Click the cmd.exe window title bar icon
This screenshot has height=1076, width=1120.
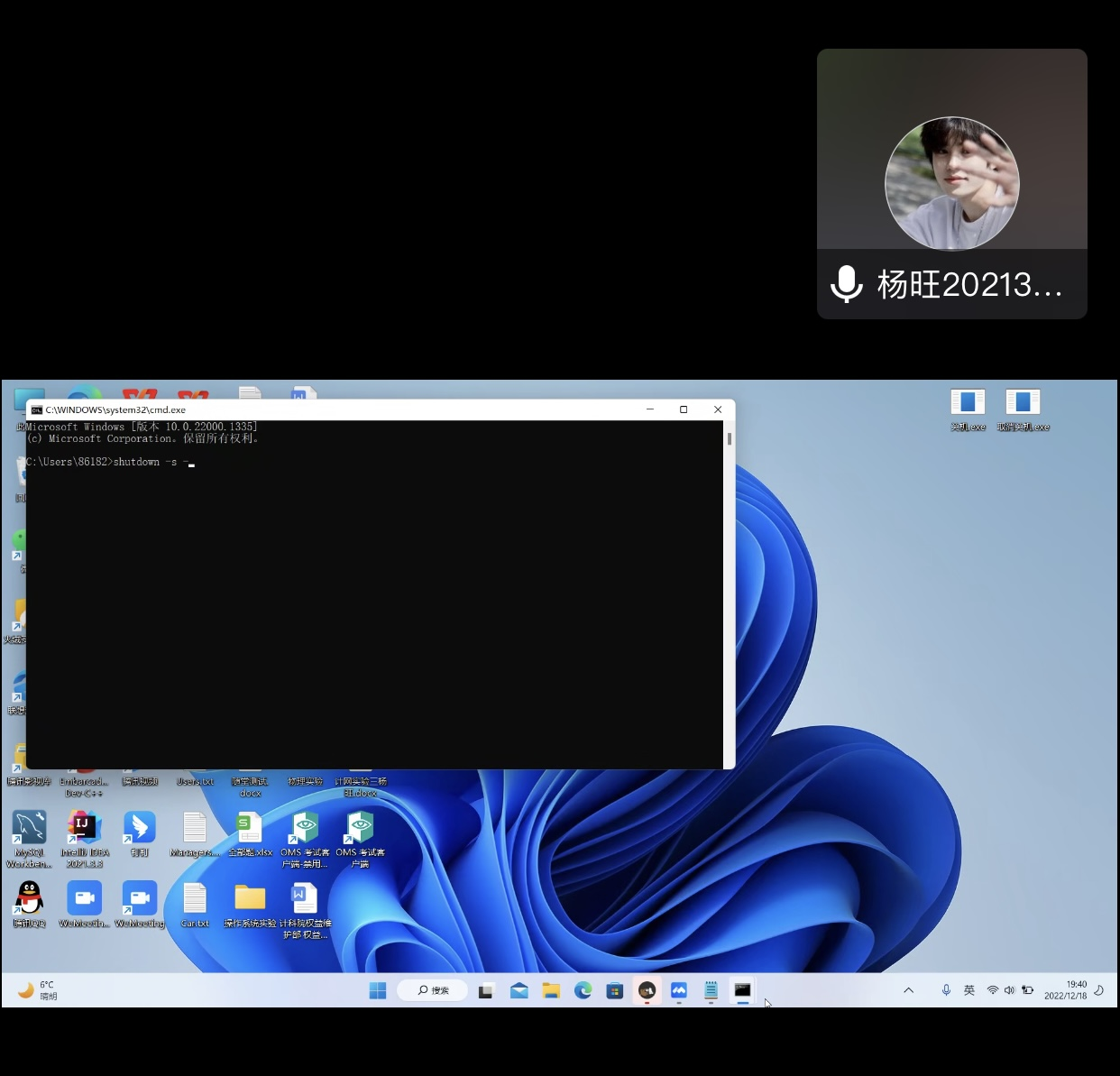[x=37, y=409]
